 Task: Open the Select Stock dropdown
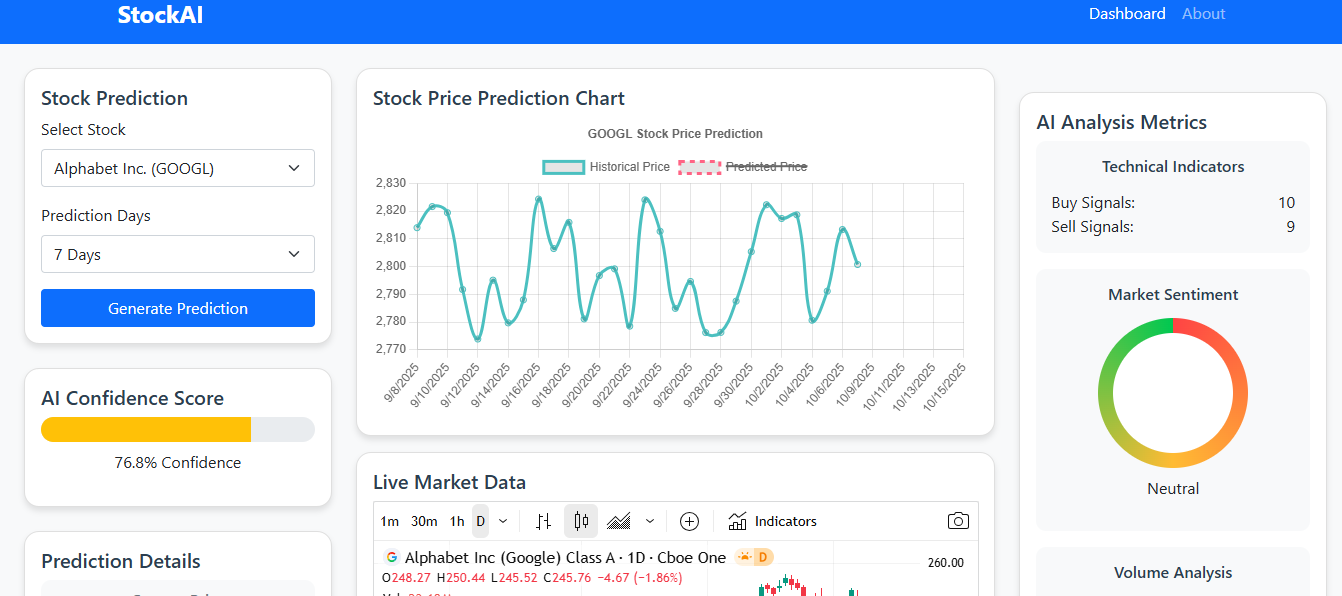[178, 168]
